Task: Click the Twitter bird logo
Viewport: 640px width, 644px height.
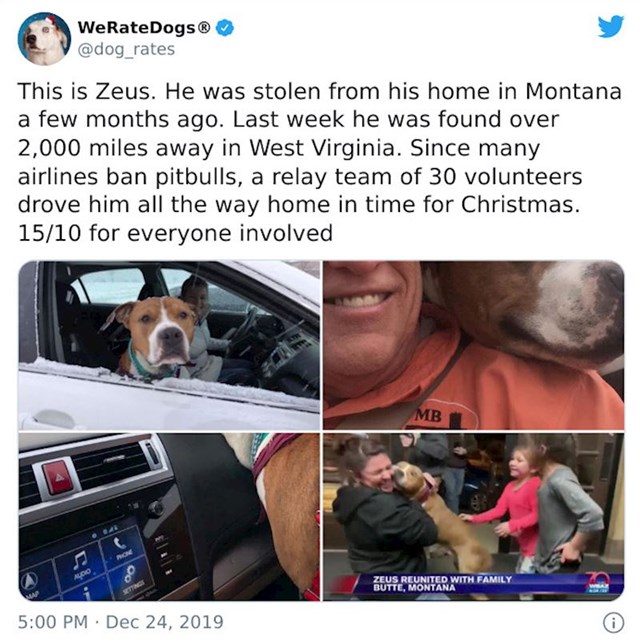Action: (x=610, y=27)
